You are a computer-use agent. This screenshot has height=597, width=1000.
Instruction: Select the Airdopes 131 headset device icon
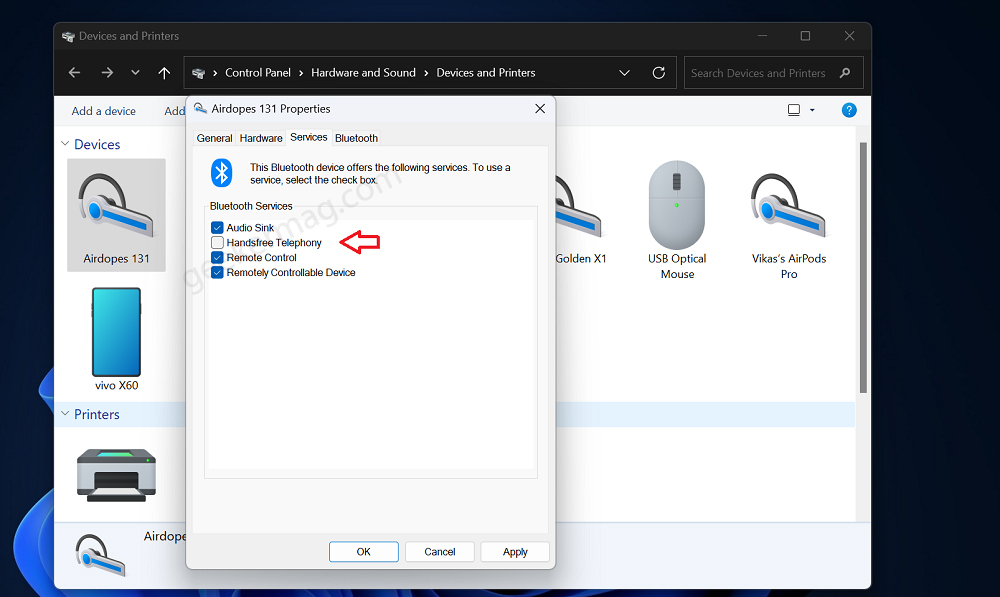point(116,216)
